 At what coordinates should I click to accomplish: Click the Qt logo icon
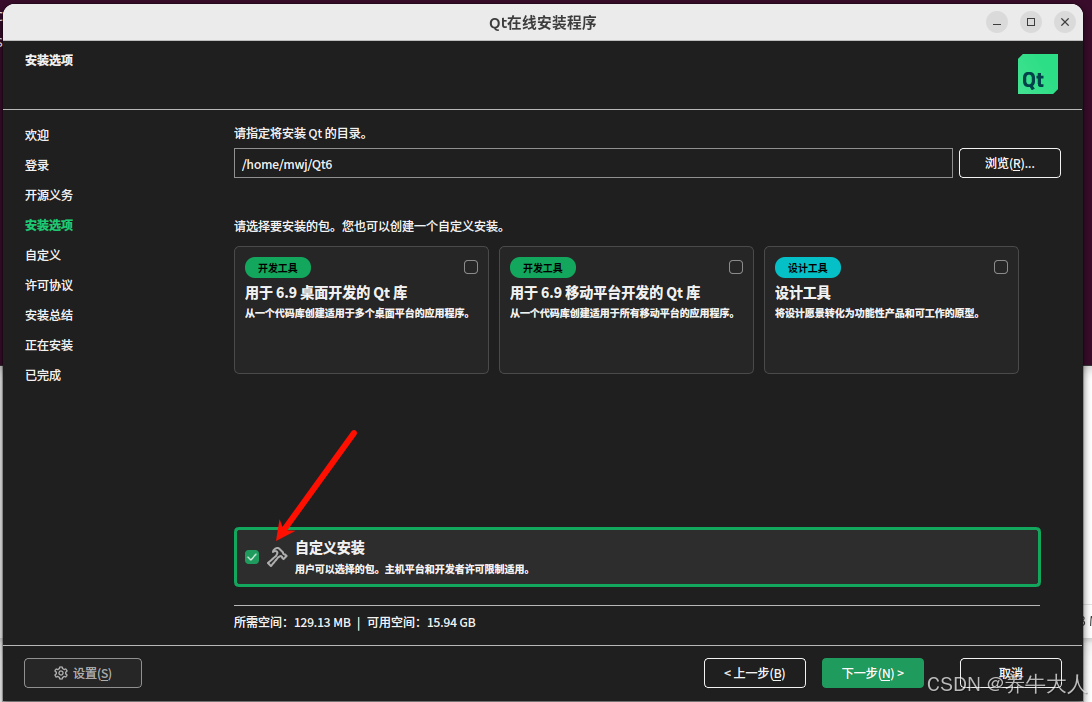(1038, 74)
